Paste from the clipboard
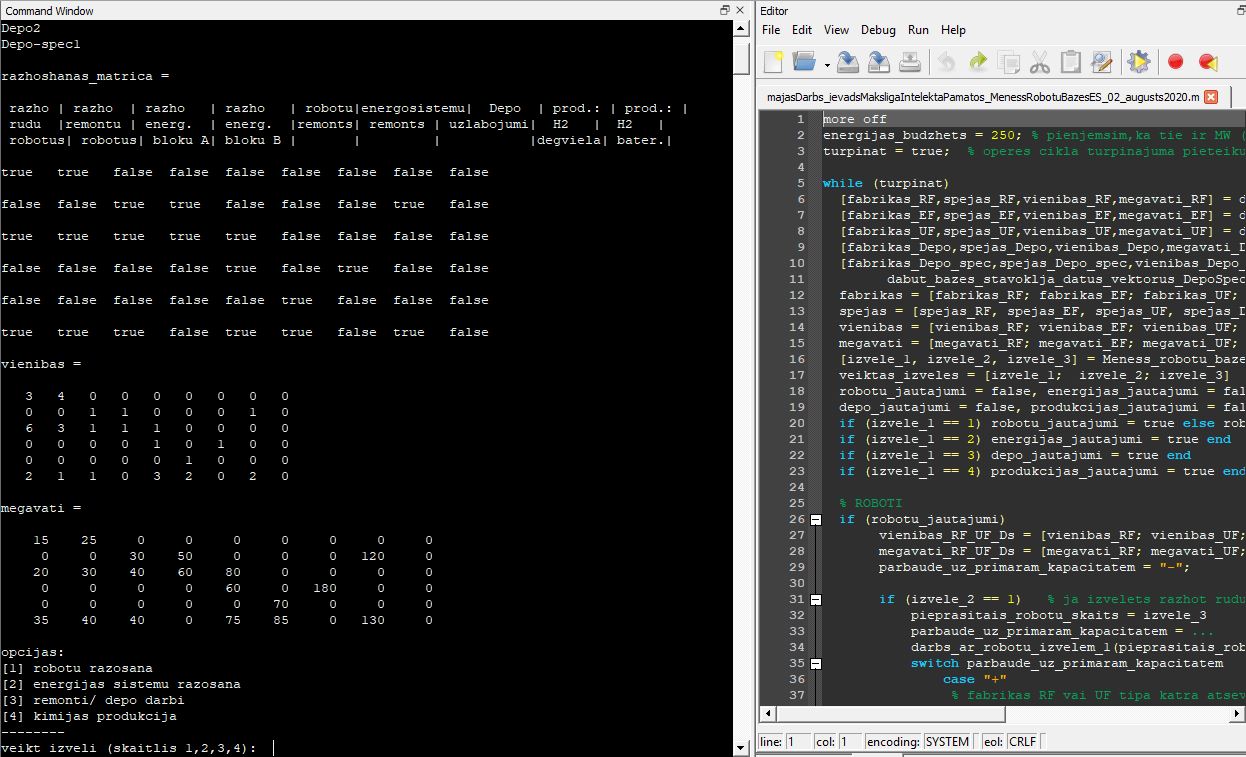1246x757 pixels. click(1070, 61)
